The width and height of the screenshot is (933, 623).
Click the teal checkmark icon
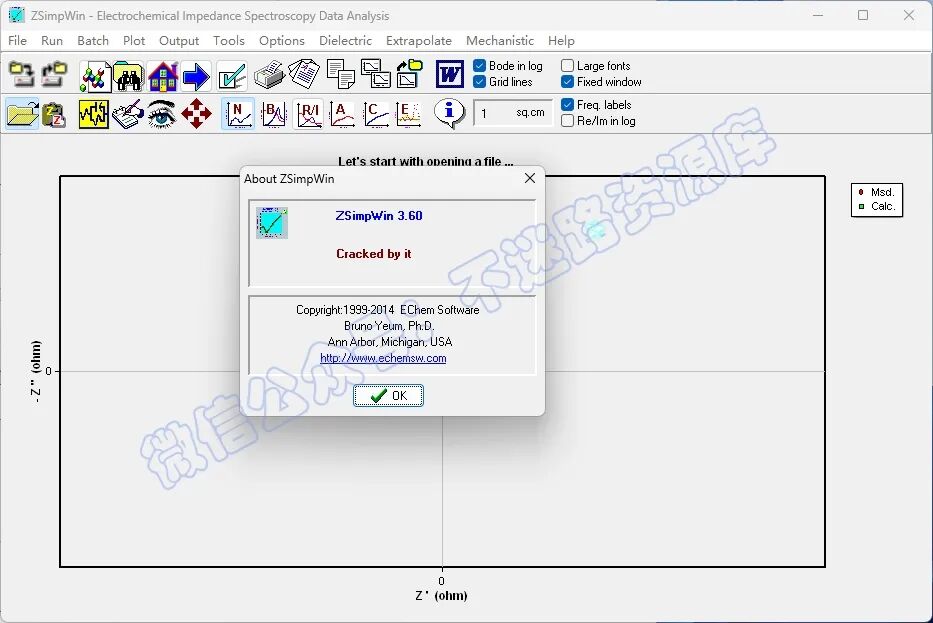pyautogui.click(x=231, y=76)
